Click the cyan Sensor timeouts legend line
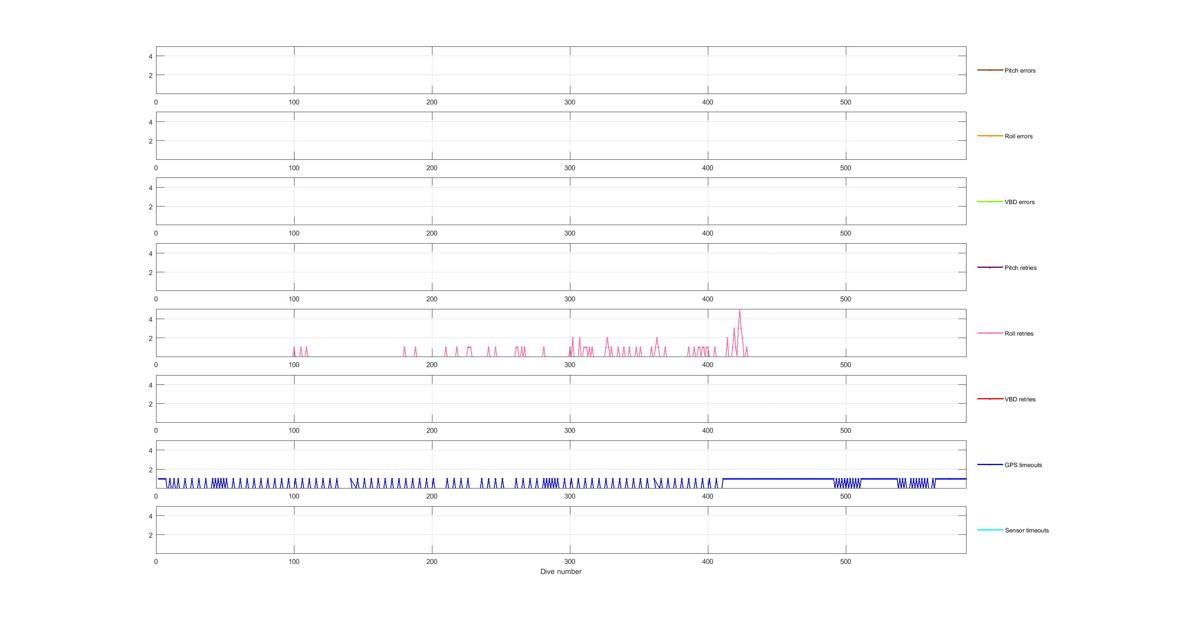Image resolution: width=1200 pixels, height=622 pixels. 989,530
